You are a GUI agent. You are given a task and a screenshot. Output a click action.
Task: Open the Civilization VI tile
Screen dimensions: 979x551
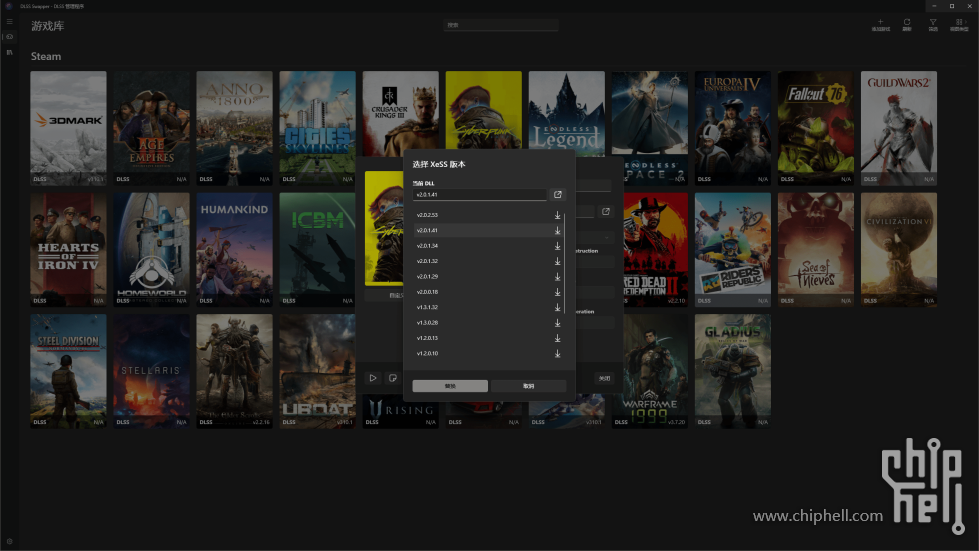(x=899, y=250)
